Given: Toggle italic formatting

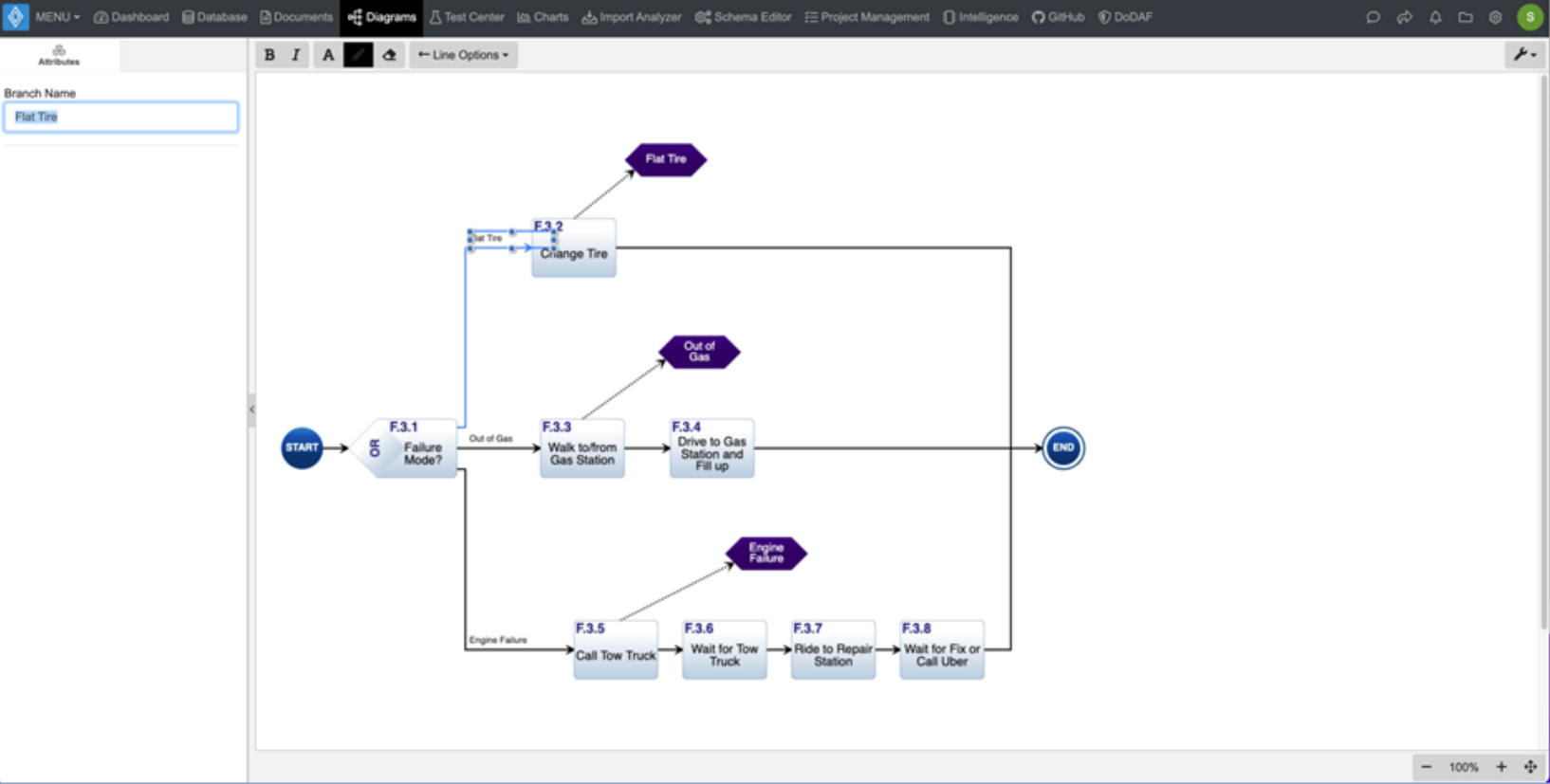Looking at the screenshot, I should (296, 55).
